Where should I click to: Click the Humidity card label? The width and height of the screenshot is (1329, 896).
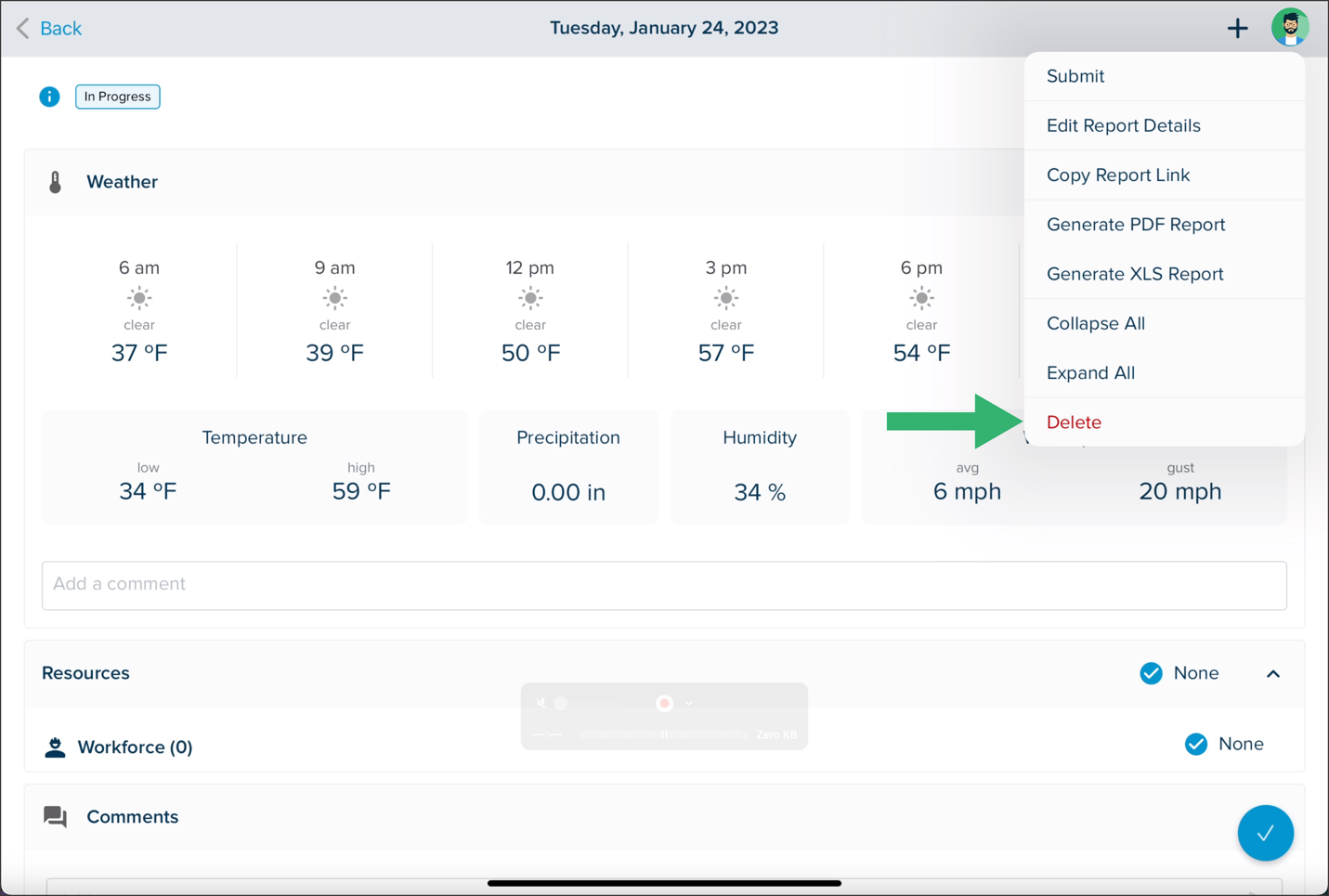click(x=760, y=437)
